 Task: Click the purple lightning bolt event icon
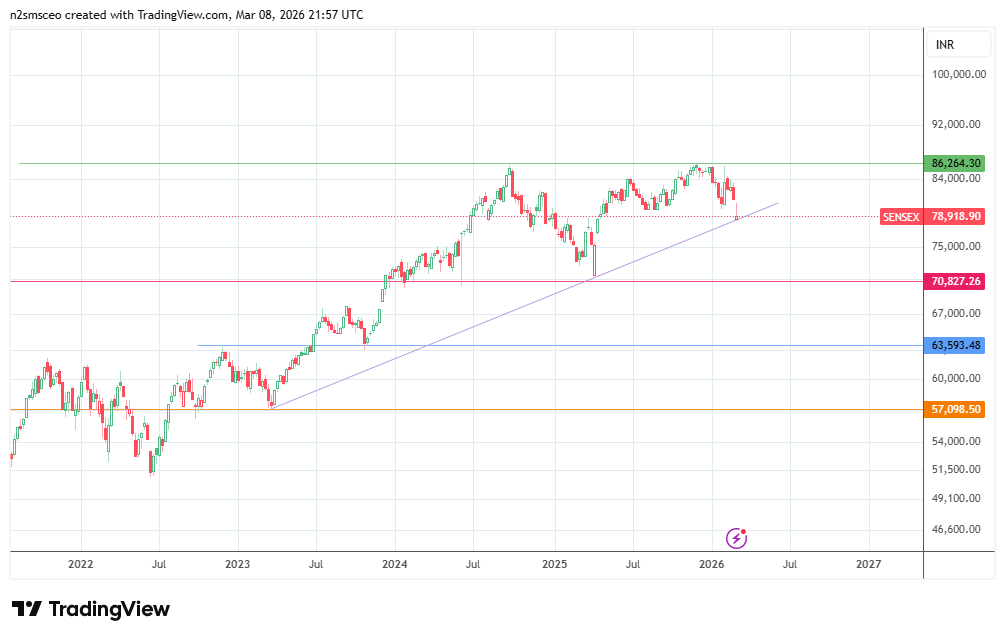[736, 538]
